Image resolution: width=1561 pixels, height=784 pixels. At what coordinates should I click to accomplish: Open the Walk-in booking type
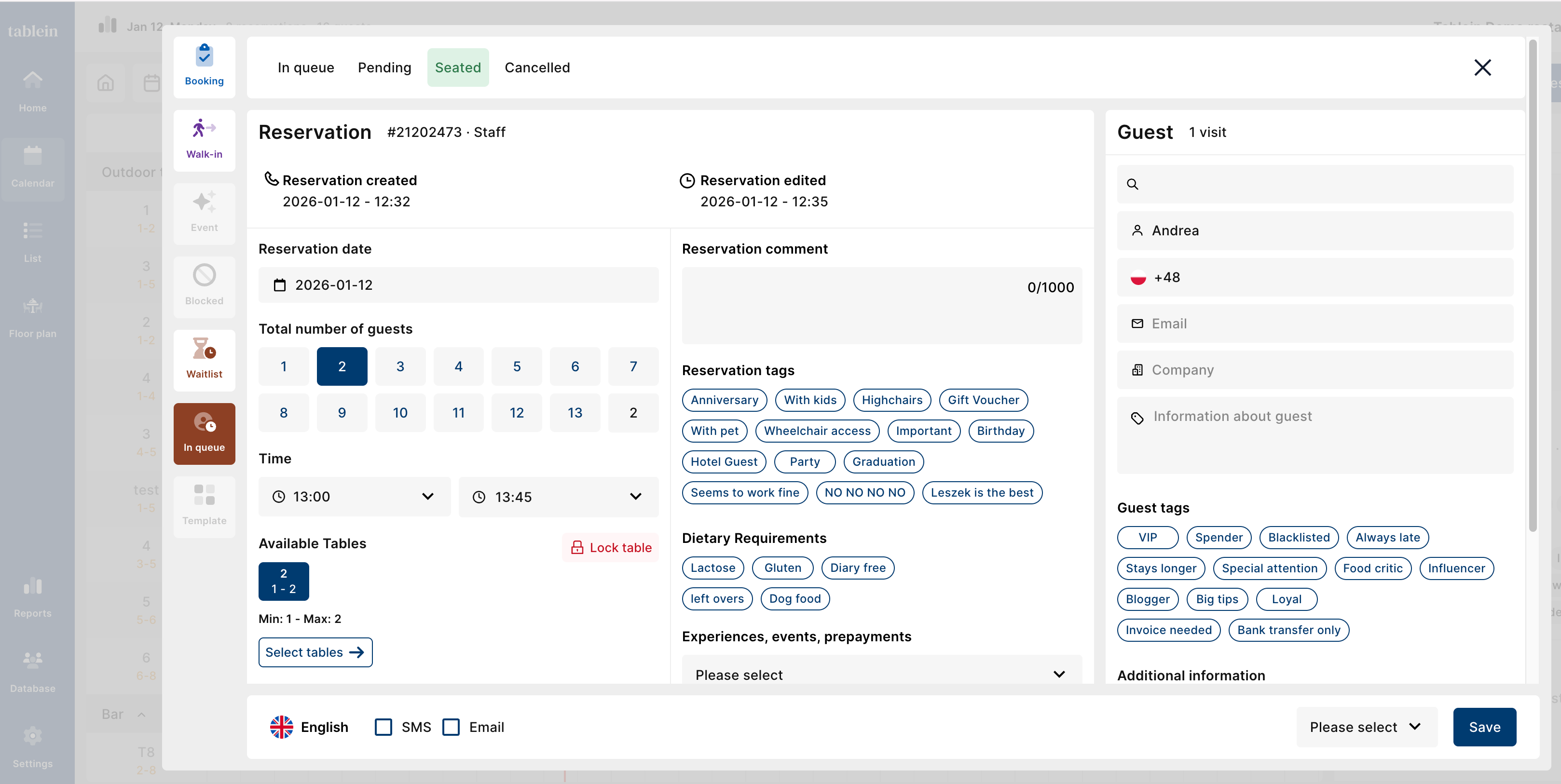click(204, 140)
